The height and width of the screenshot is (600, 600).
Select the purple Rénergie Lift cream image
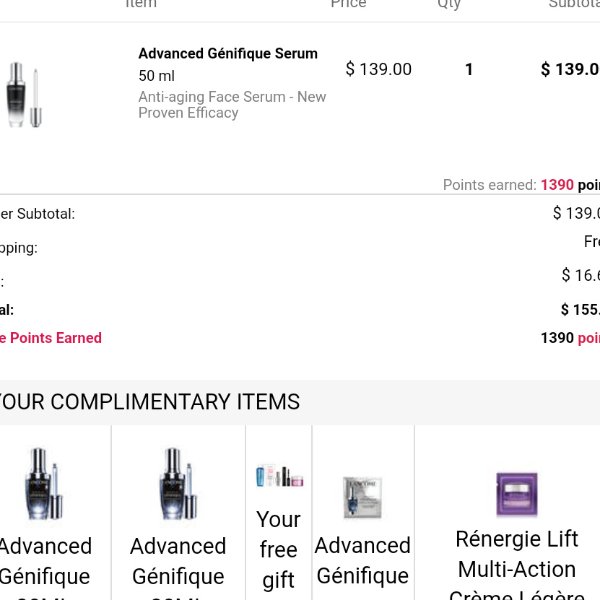516,494
